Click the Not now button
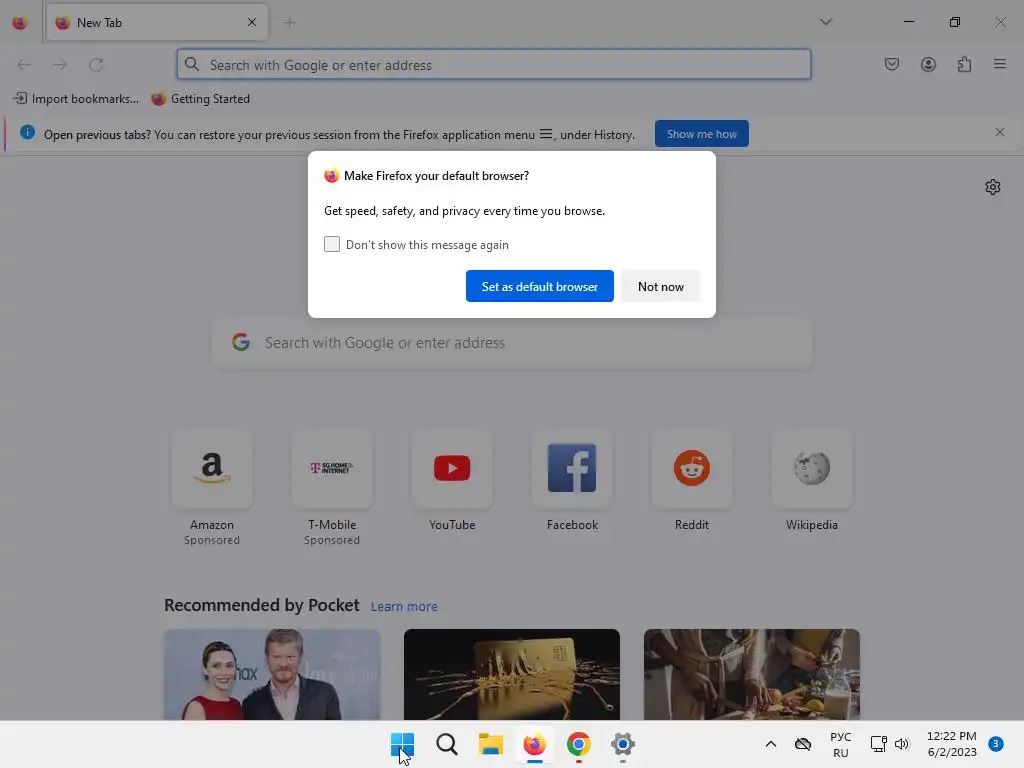 tap(661, 286)
